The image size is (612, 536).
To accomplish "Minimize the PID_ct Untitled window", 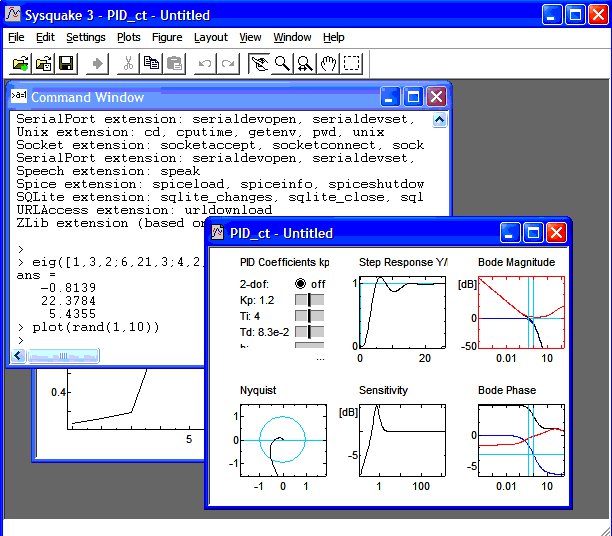I will [x=509, y=233].
